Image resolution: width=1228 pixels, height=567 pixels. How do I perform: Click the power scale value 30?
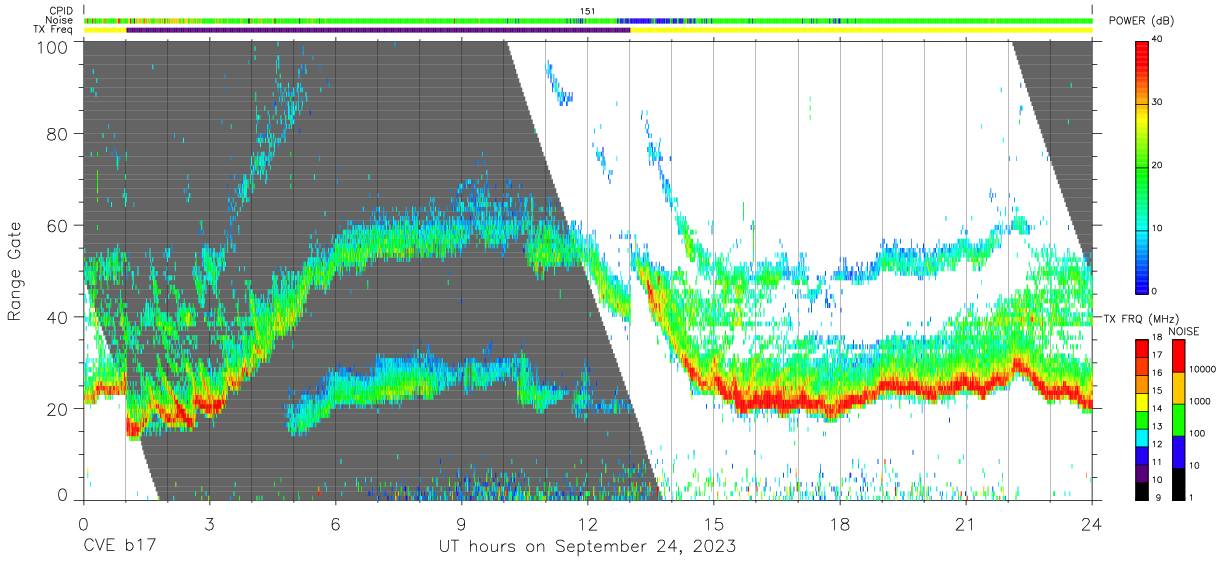coord(1157,103)
